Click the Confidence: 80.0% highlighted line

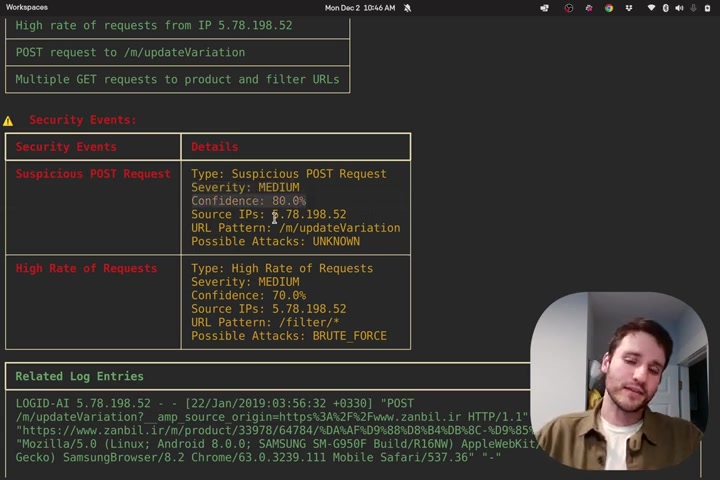coord(248,201)
